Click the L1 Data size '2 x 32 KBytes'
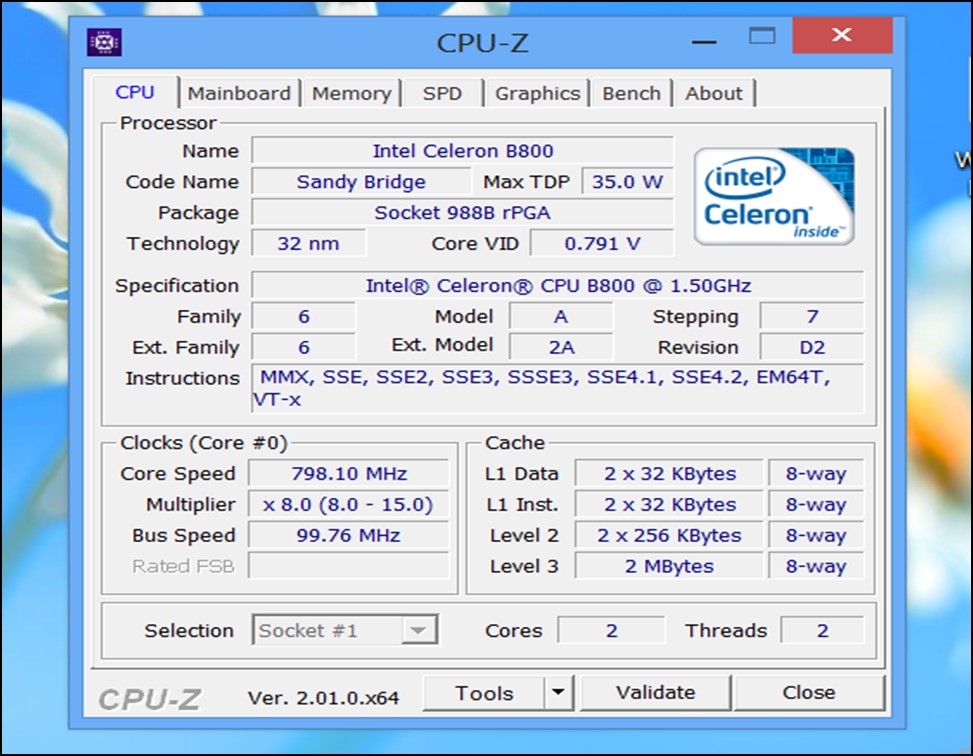 [670, 474]
